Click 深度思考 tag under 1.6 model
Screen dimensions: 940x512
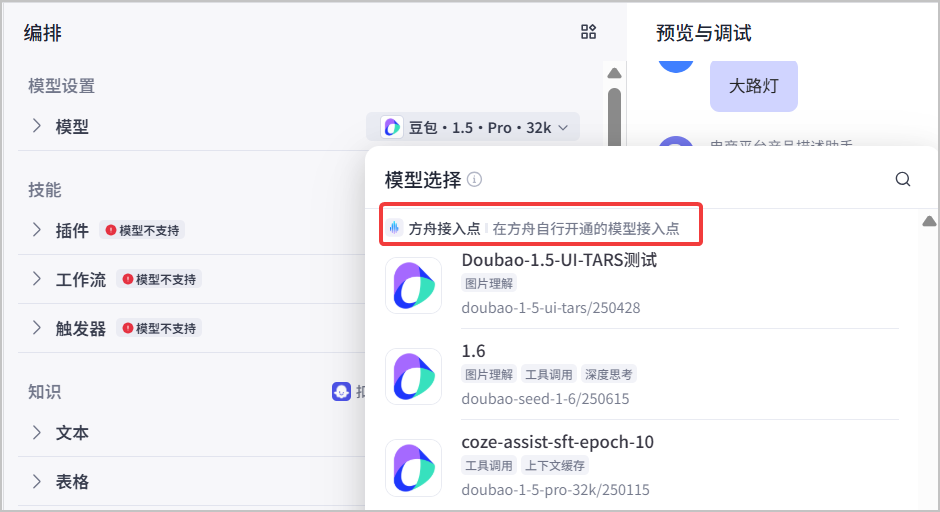click(x=608, y=375)
